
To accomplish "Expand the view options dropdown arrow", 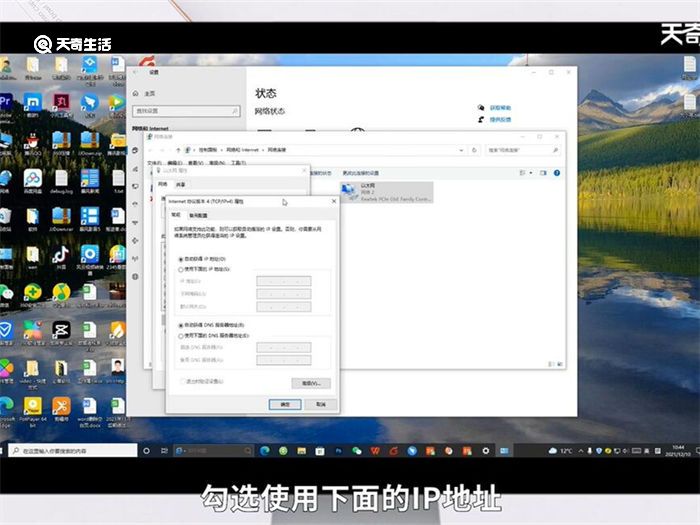I will (531, 173).
